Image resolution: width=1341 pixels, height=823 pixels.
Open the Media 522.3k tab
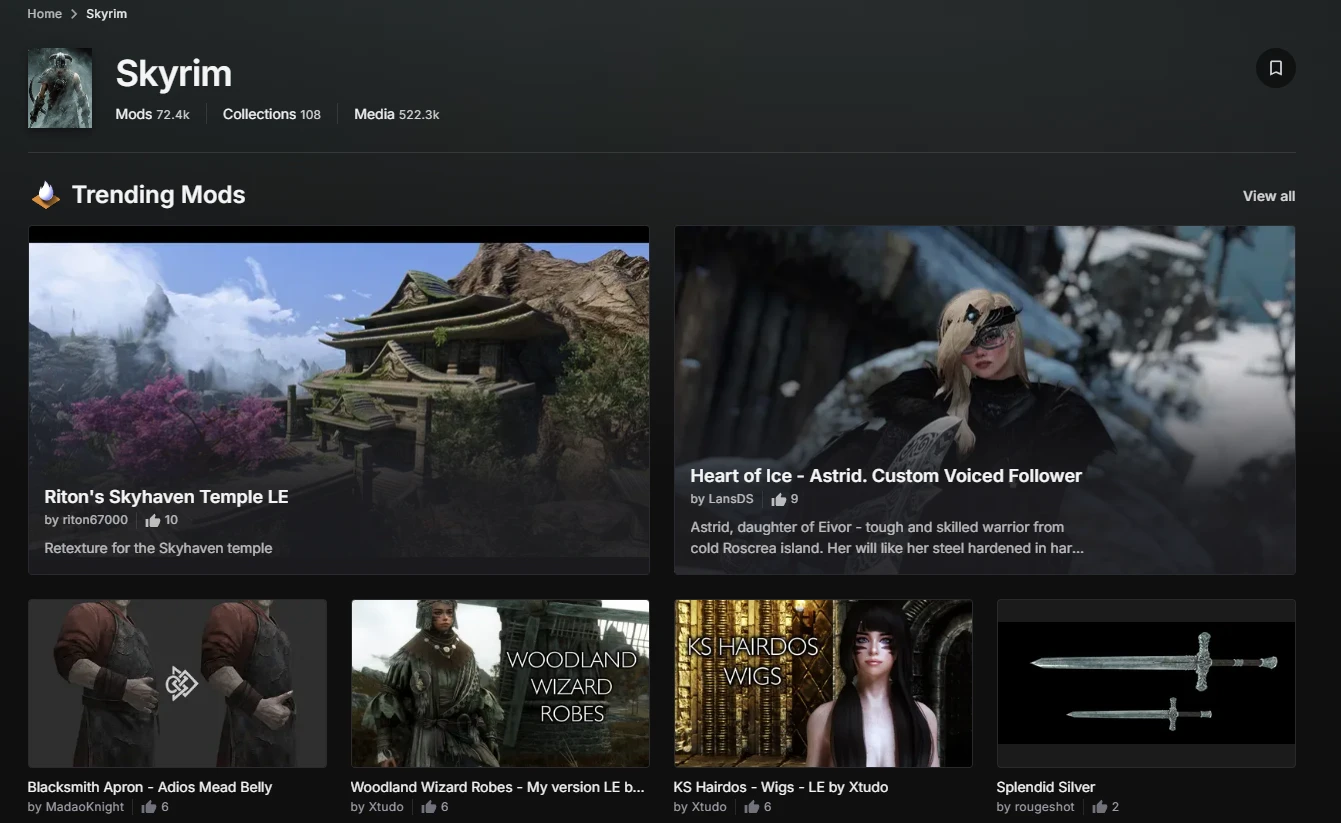[x=397, y=114]
